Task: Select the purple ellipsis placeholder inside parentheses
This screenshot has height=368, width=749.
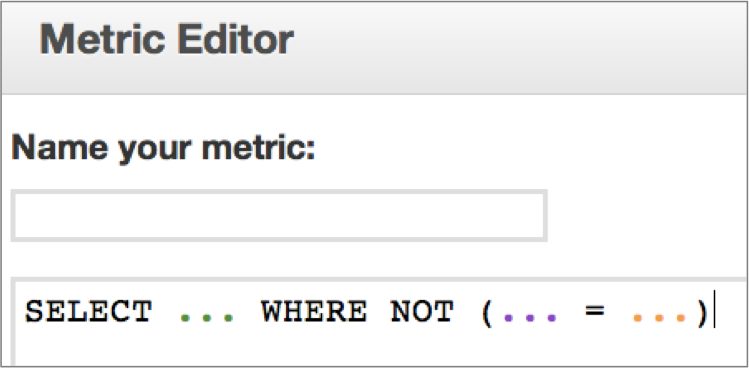Action: (531, 317)
